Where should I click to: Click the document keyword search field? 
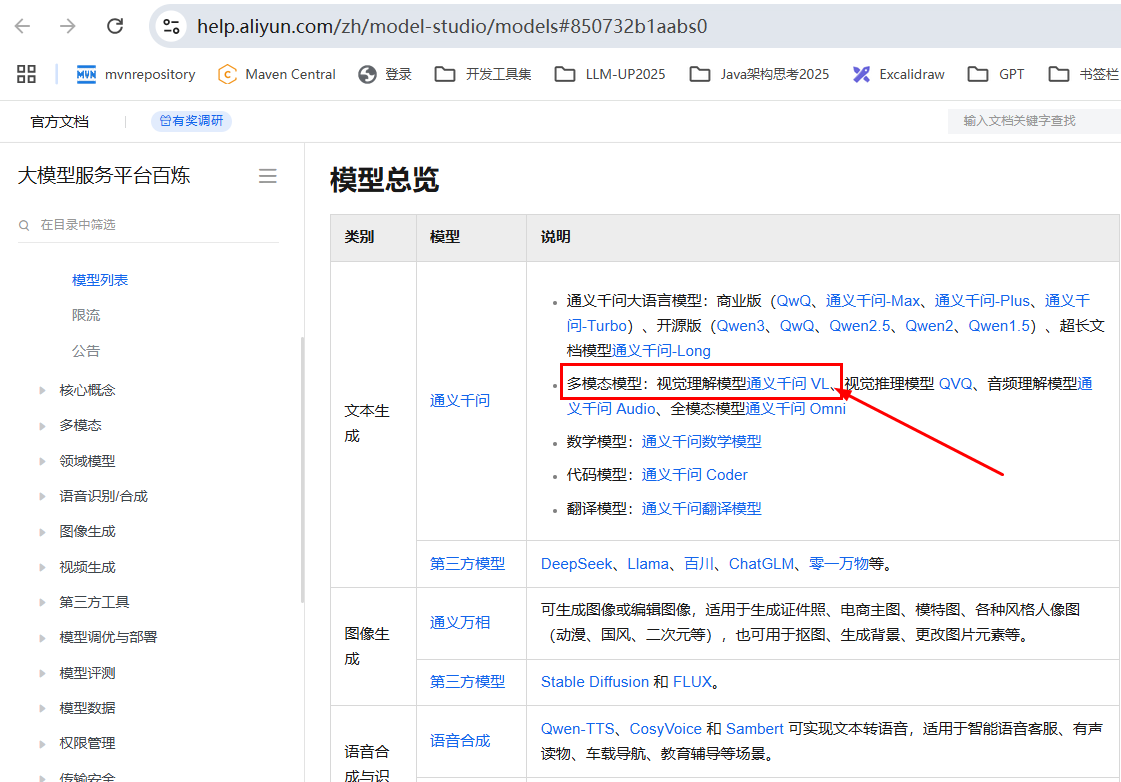[1030, 121]
